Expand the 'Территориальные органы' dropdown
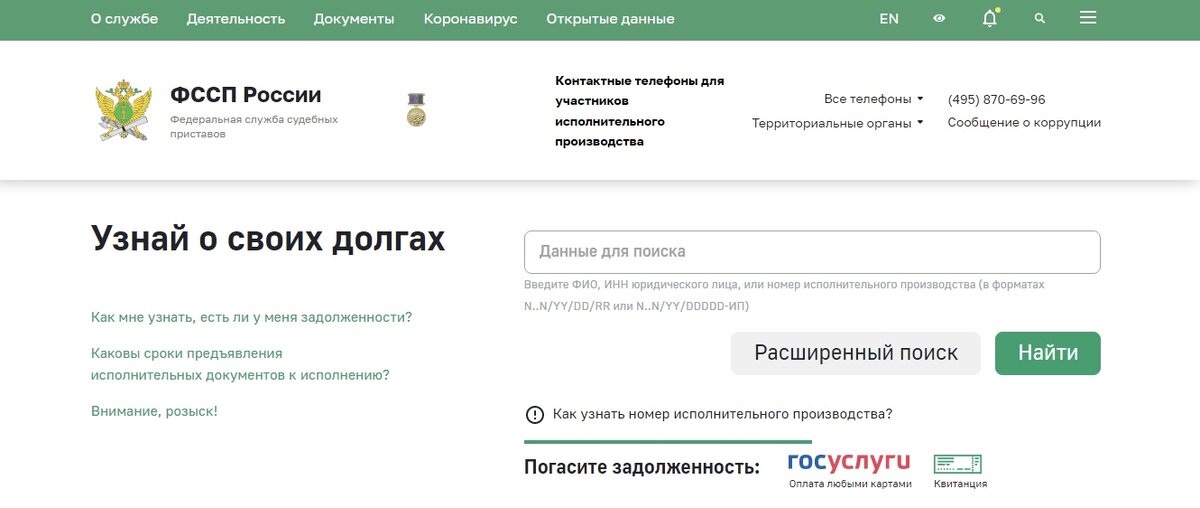 (837, 123)
